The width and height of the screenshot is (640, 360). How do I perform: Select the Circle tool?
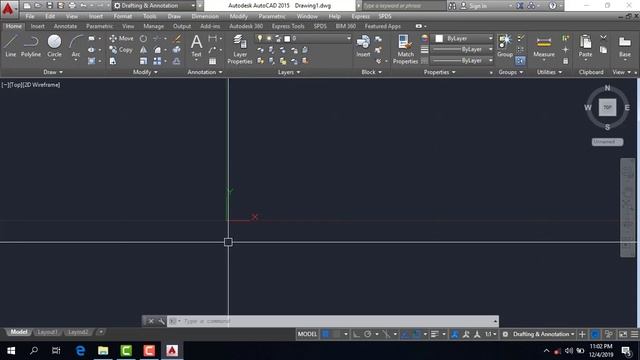pos(54,46)
